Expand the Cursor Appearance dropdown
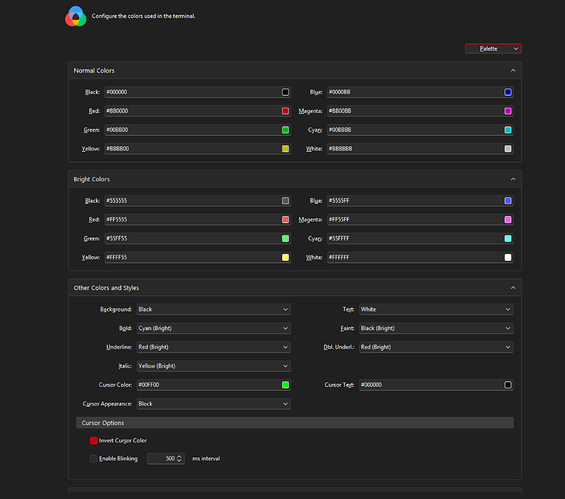Viewport: 565px width, 499px height. pyautogui.click(x=214, y=404)
